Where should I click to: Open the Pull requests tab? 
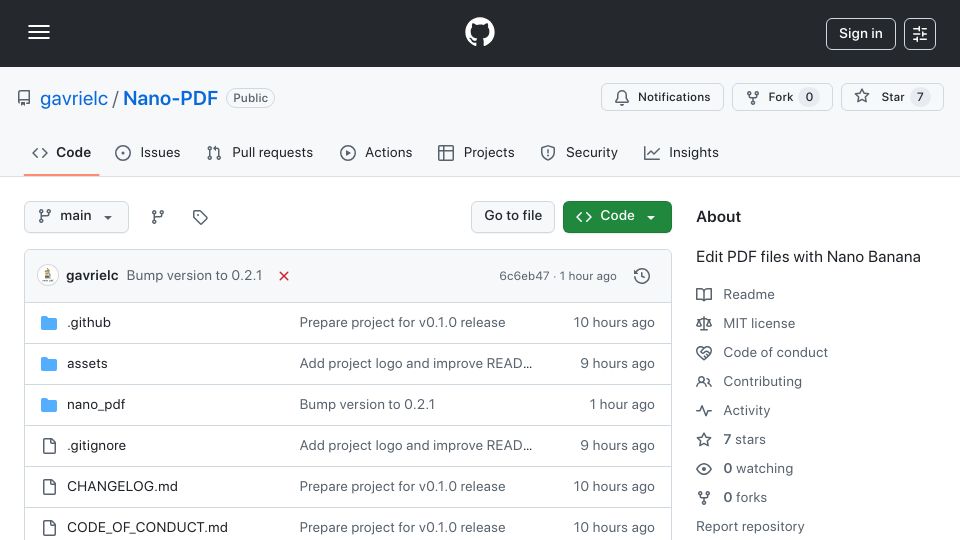point(260,152)
